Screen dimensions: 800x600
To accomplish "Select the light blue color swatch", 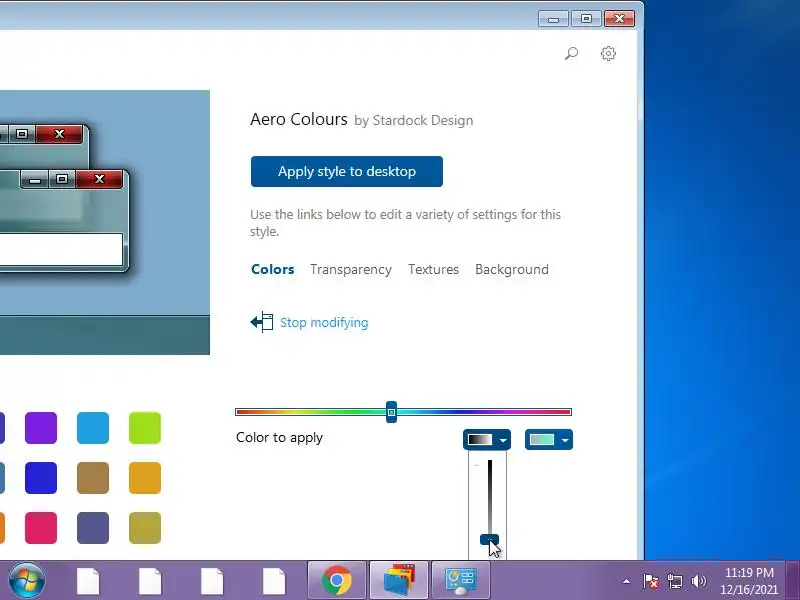I will (93, 428).
